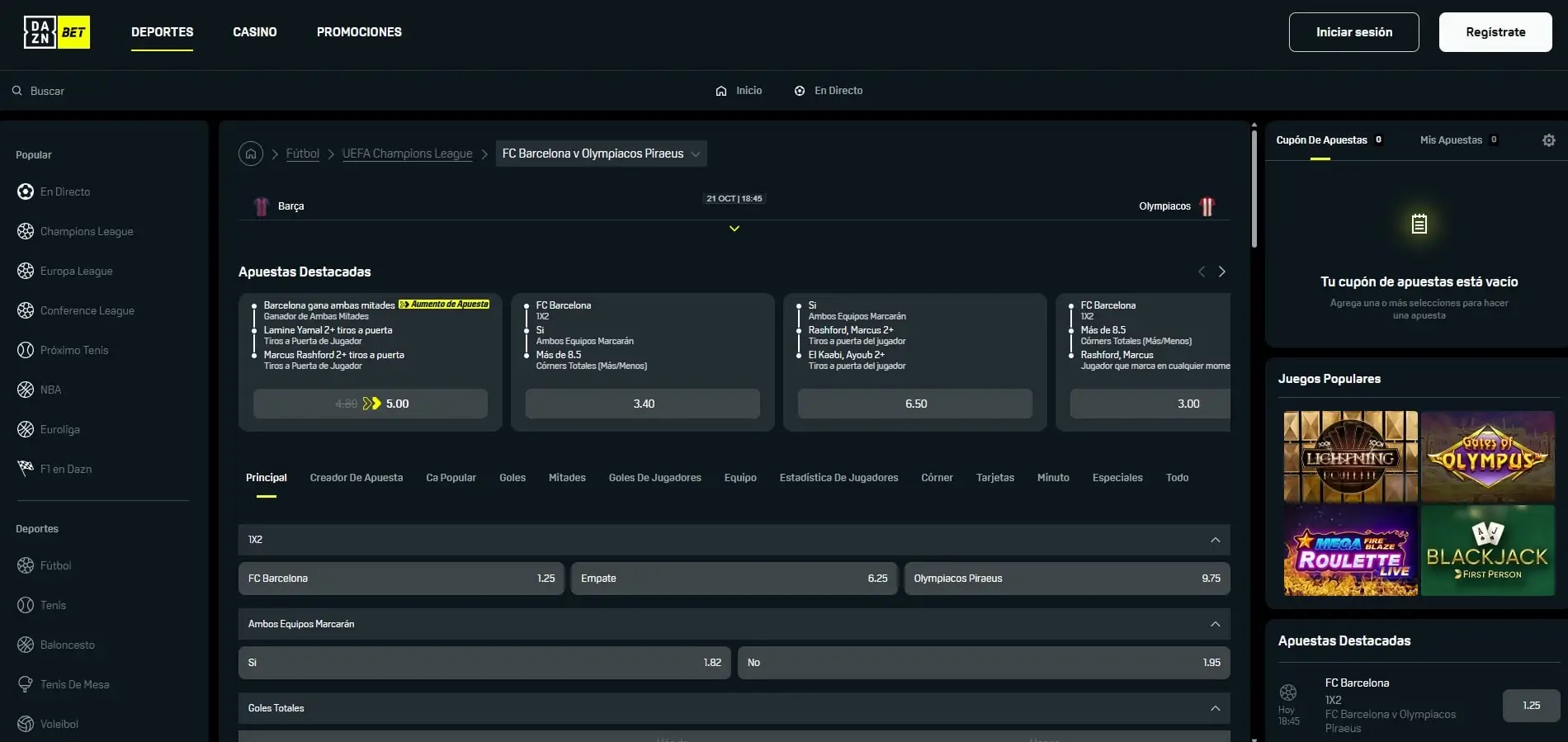Select the Córner tab
Image resolution: width=1568 pixels, height=742 pixels.
937,478
